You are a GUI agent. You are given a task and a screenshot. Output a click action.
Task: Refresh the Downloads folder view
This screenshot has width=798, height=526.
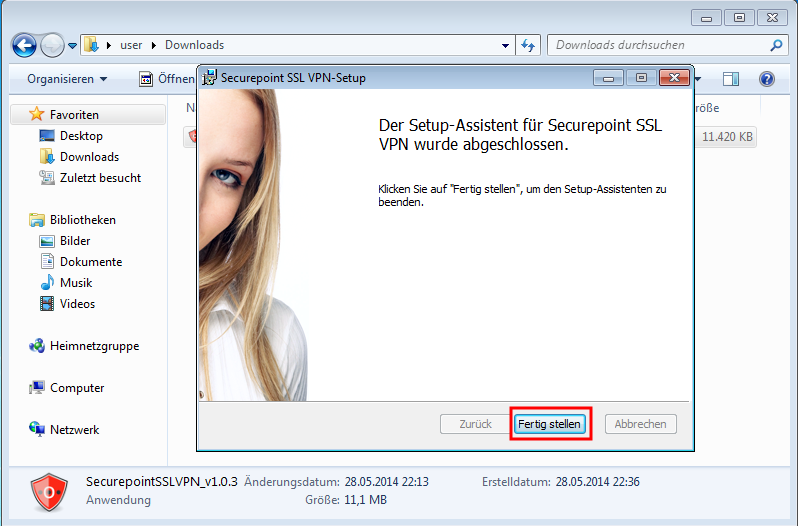pyautogui.click(x=528, y=45)
